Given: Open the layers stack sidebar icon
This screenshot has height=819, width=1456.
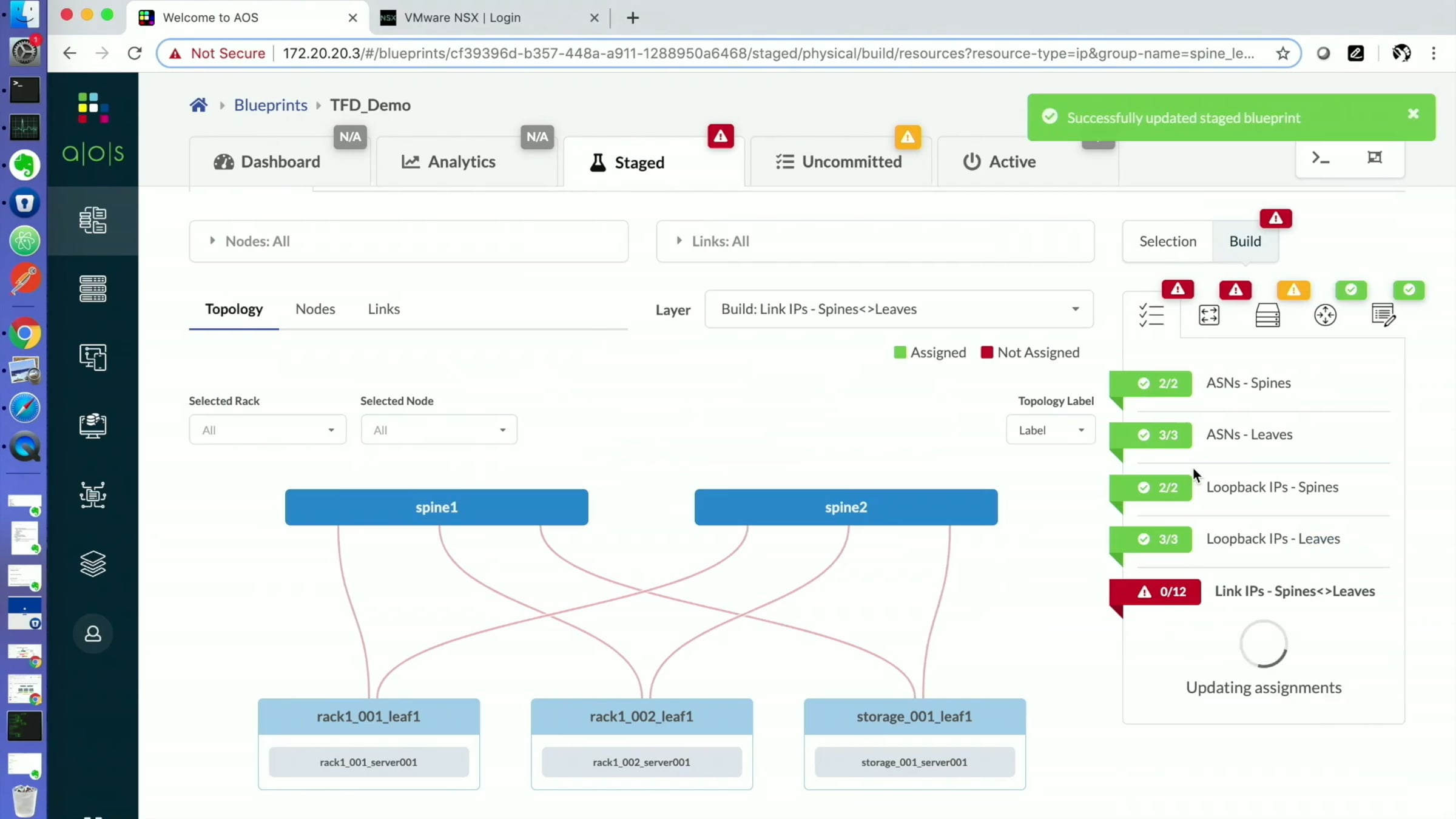Looking at the screenshot, I should (93, 564).
